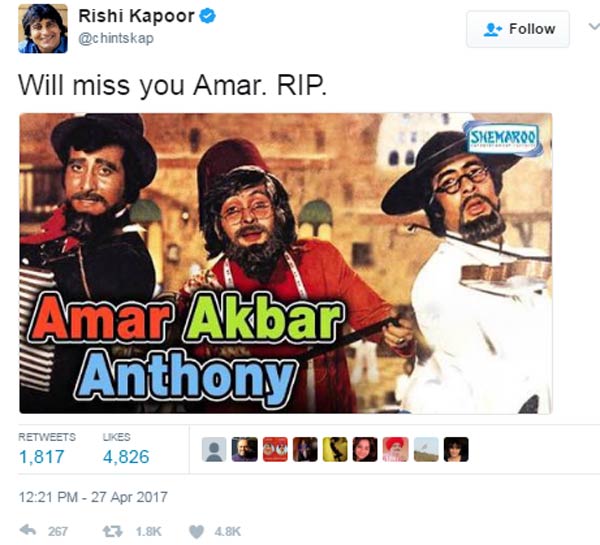Screen dimensions: 600x545
Task: Expand the tweet options chevron
Action: (x=594, y=26)
